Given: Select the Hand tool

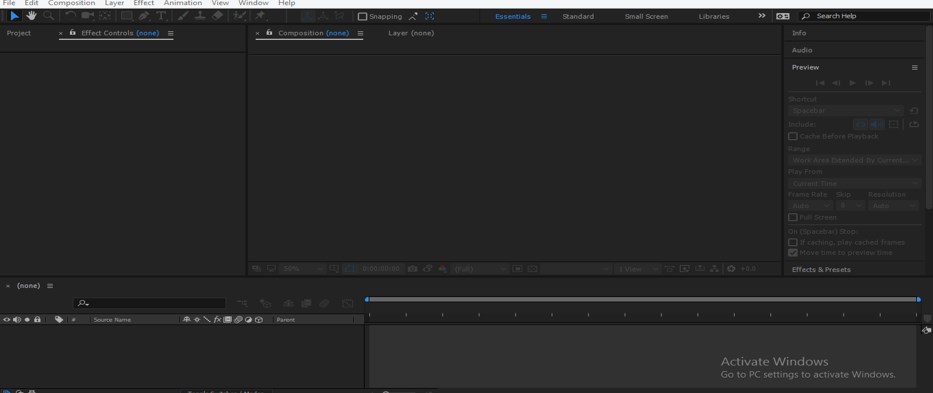Looking at the screenshot, I should click(x=31, y=16).
